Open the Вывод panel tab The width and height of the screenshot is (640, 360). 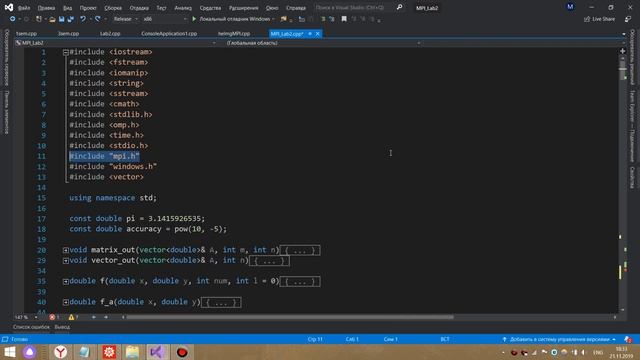point(62,327)
